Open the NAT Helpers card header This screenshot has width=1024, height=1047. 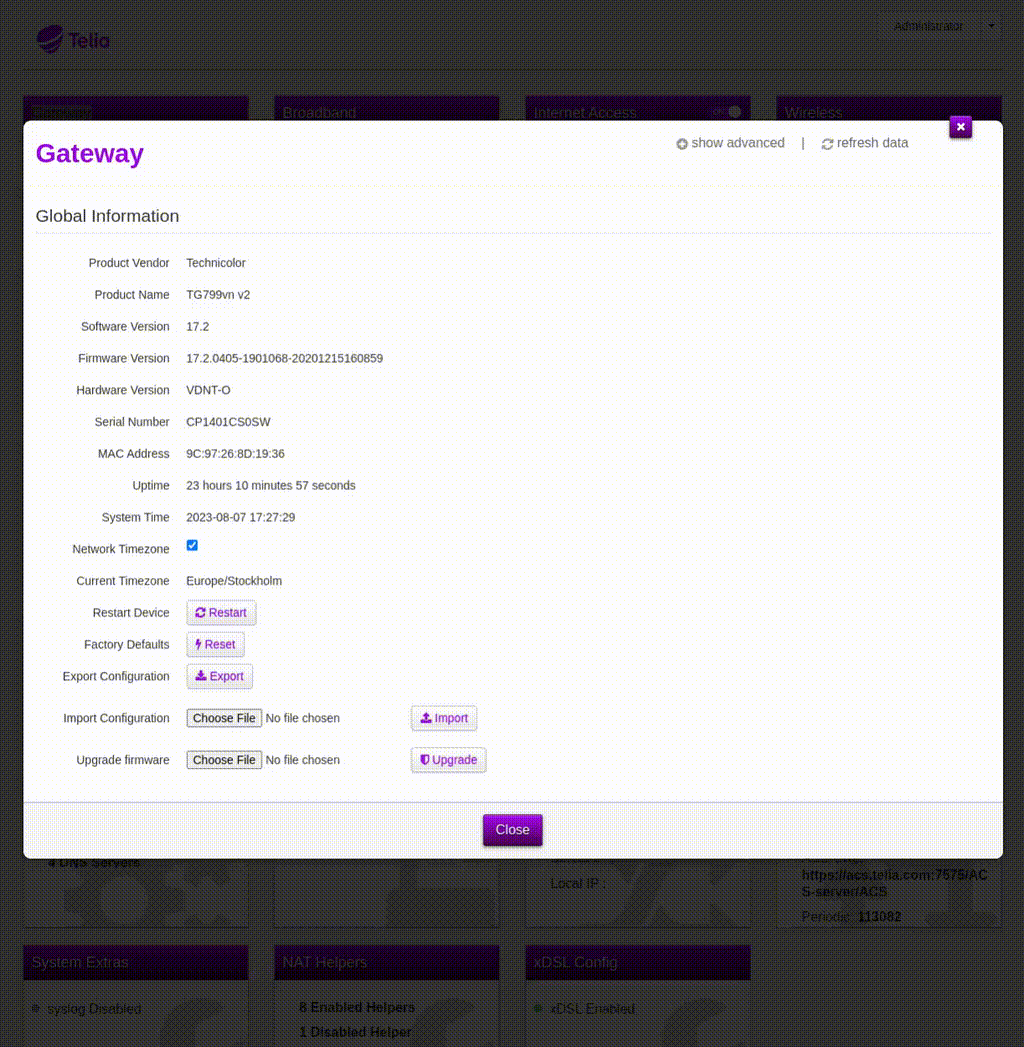coord(325,962)
